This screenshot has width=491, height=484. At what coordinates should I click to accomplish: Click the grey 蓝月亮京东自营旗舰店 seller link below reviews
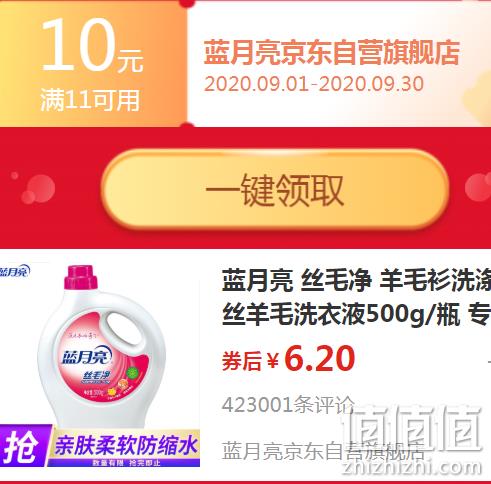point(323,451)
